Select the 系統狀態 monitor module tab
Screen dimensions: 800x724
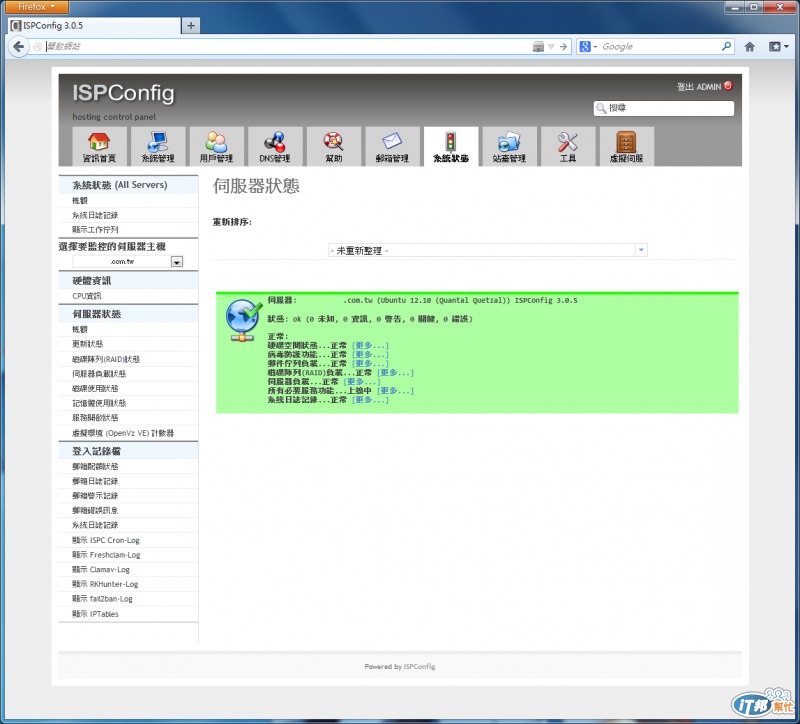451,146
